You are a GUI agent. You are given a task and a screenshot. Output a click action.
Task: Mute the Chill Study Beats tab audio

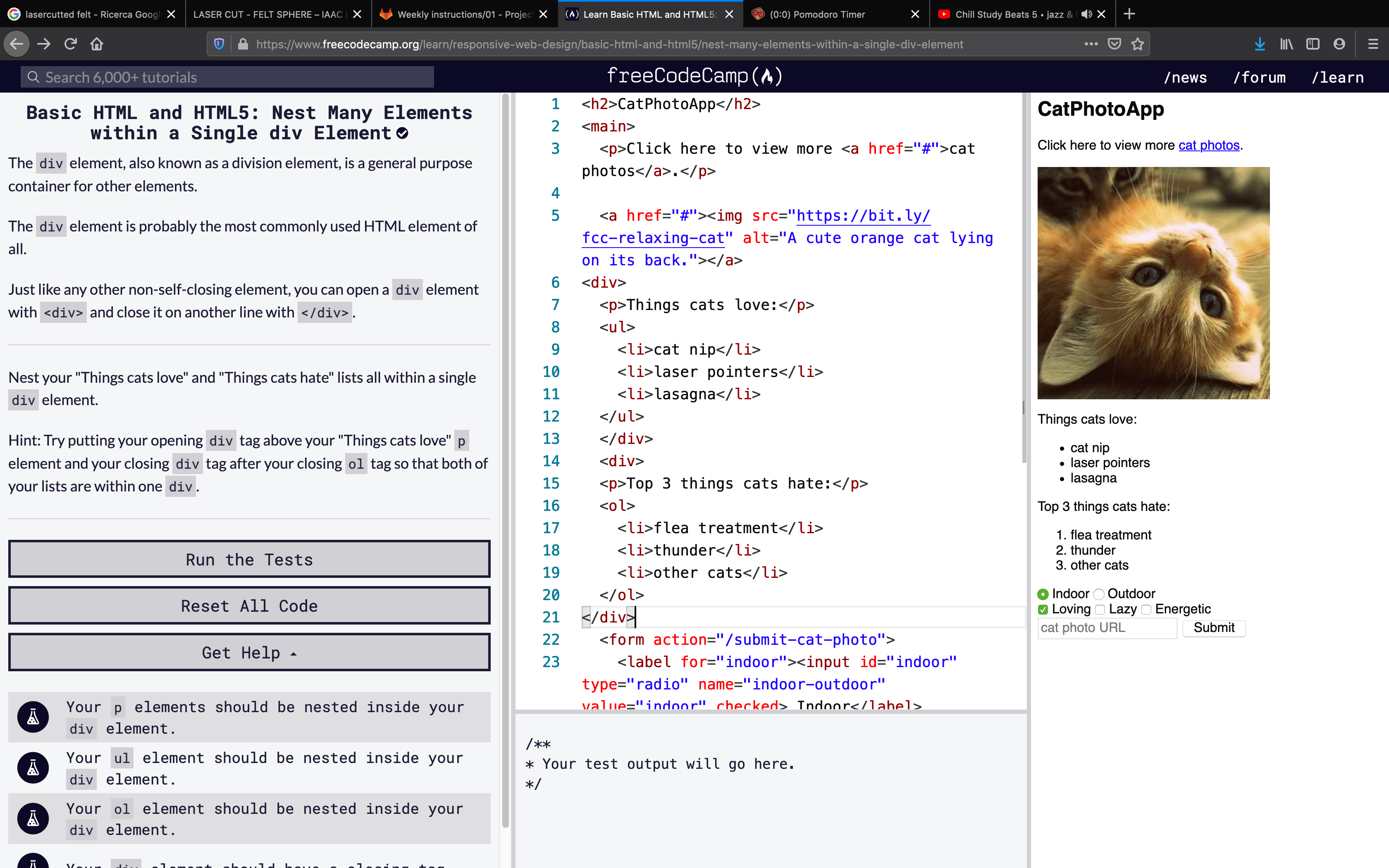tap(1086, 14)
